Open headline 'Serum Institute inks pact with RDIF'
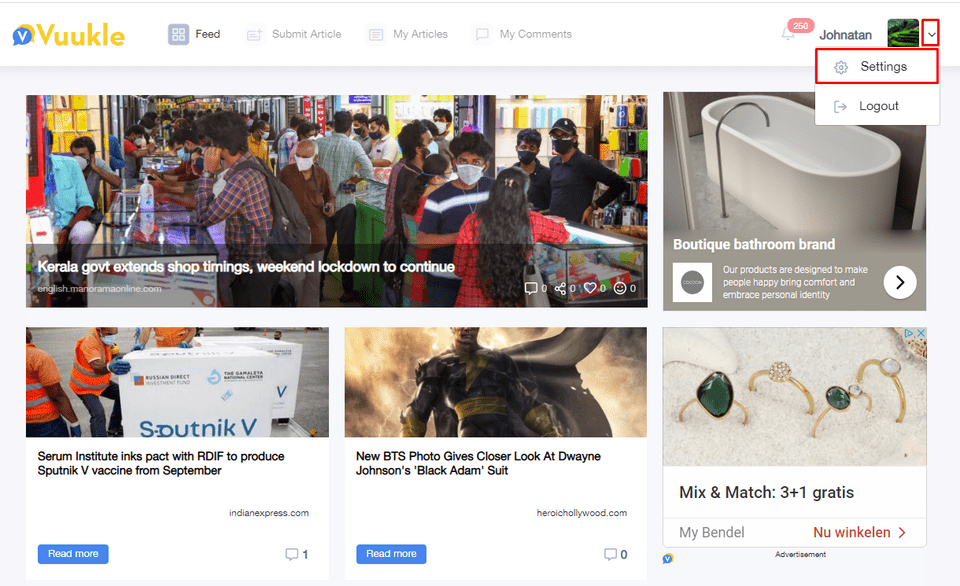This screenshot has width=960, height=586. (161, 464)
